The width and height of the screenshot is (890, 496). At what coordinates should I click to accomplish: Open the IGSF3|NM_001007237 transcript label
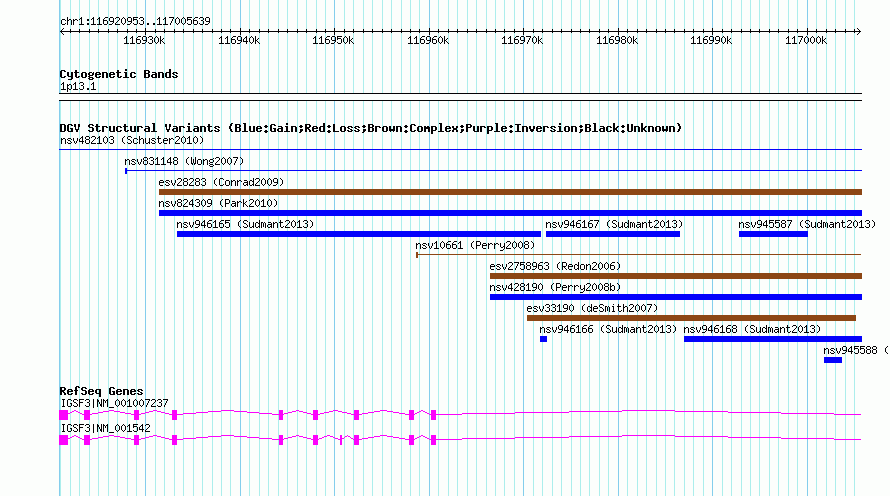click(114, 403)
